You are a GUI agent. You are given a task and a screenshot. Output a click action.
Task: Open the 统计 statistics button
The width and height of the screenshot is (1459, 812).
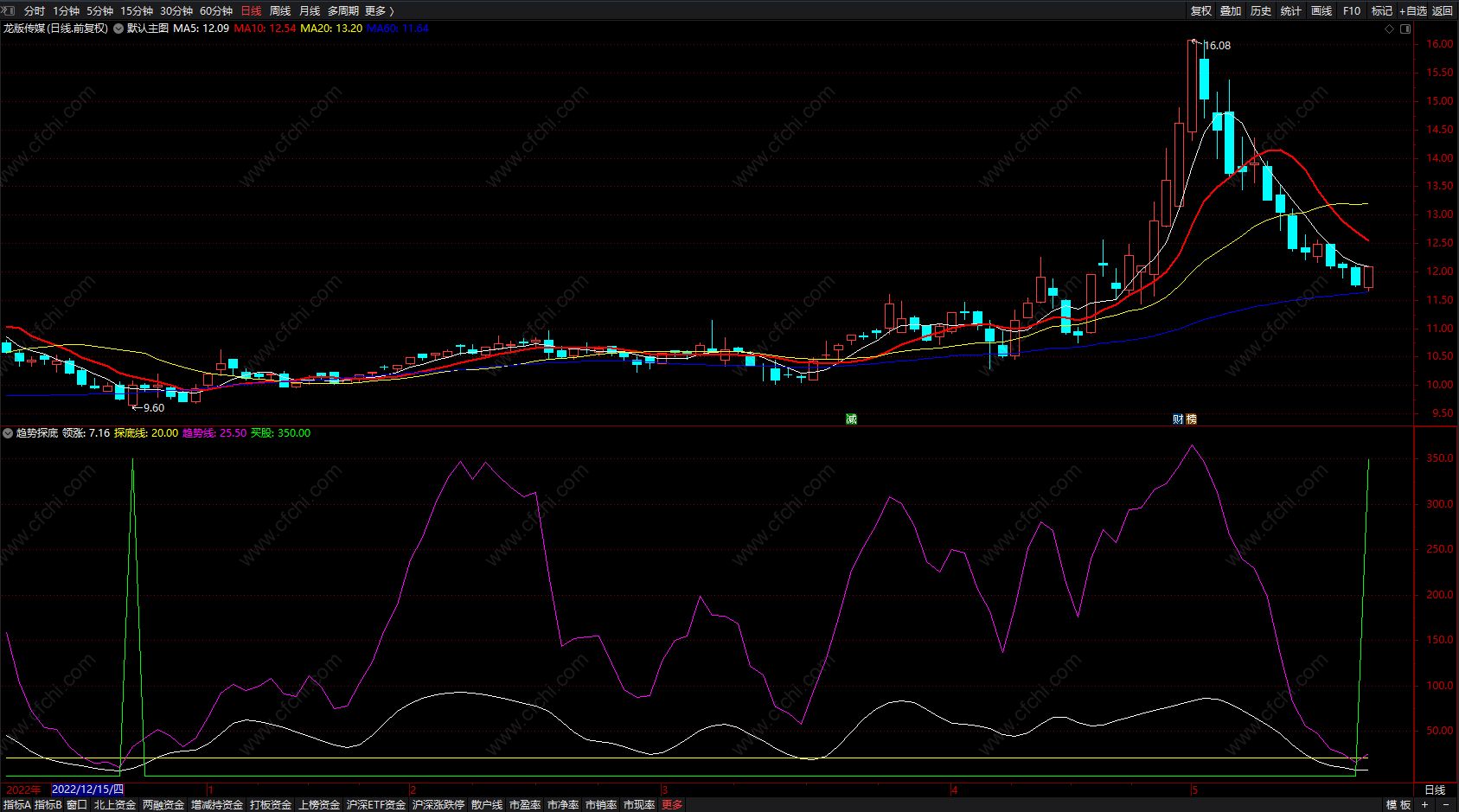pyautogui.click(x=1291, y=11)
